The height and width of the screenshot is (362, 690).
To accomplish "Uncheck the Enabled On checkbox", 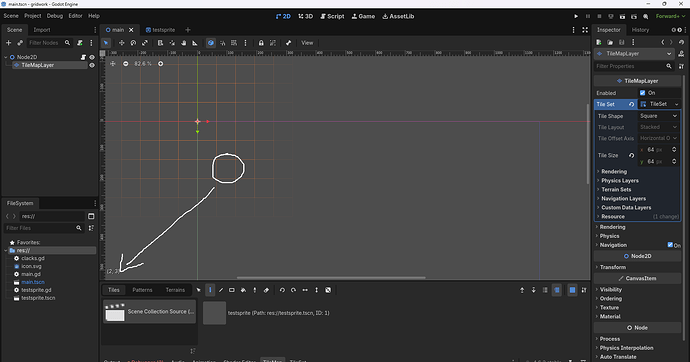I will point(642,93).
